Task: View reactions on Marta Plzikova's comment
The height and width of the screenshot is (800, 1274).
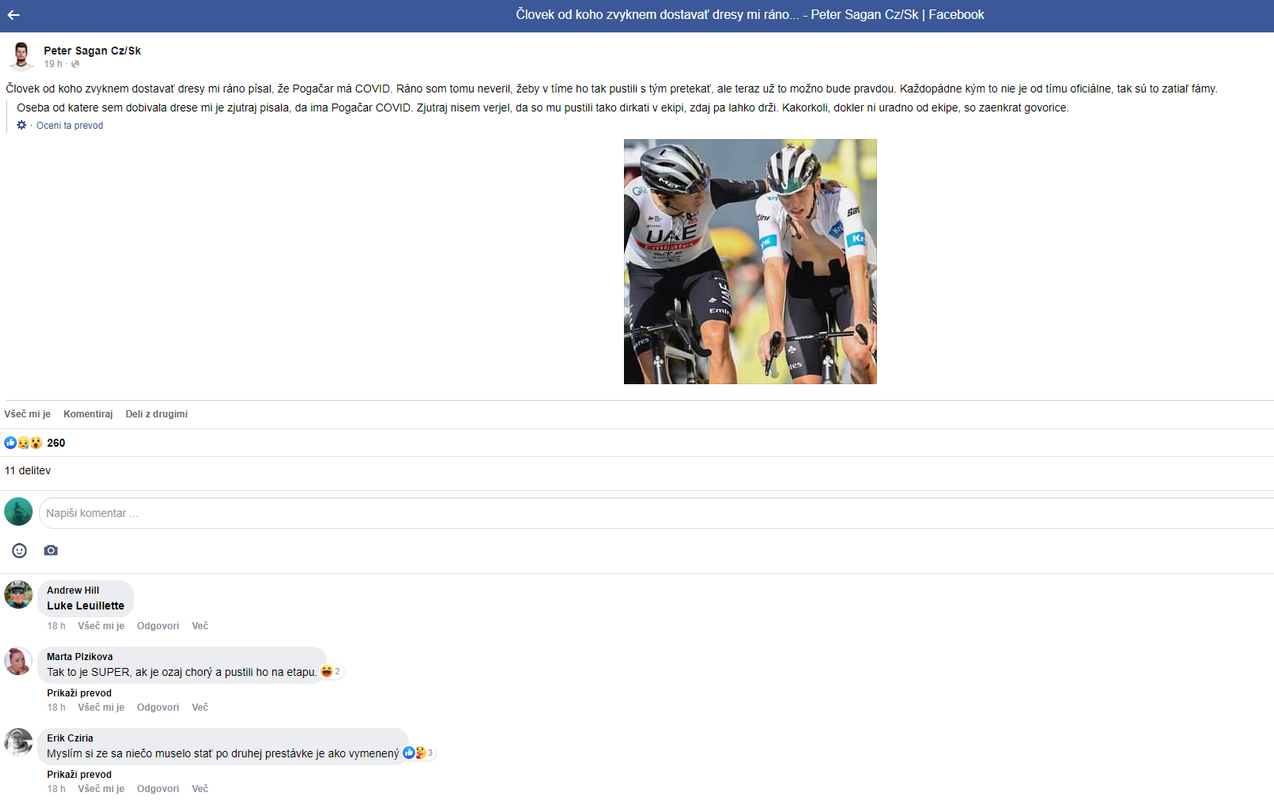Action: [x=332, y=672]
